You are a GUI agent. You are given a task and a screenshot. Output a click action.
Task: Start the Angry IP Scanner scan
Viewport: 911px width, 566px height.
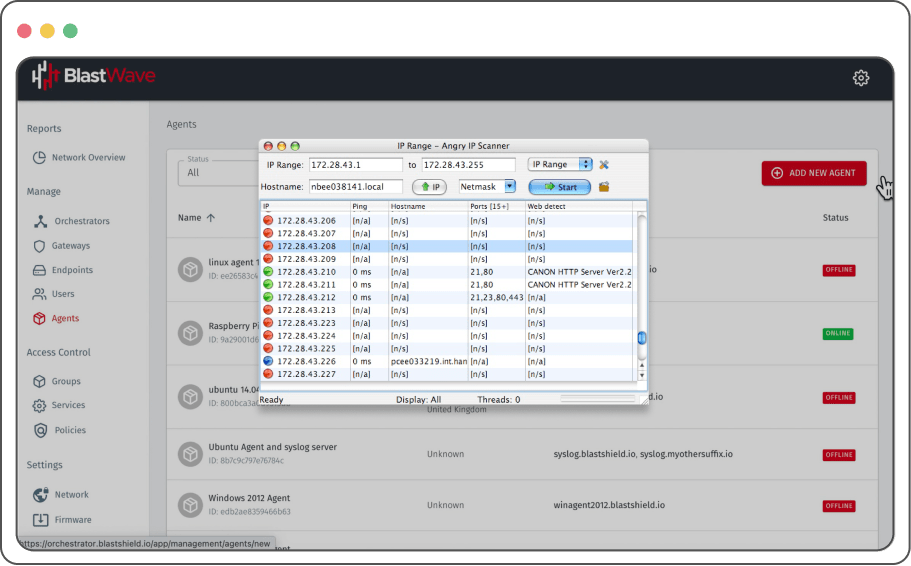(559, 187)
